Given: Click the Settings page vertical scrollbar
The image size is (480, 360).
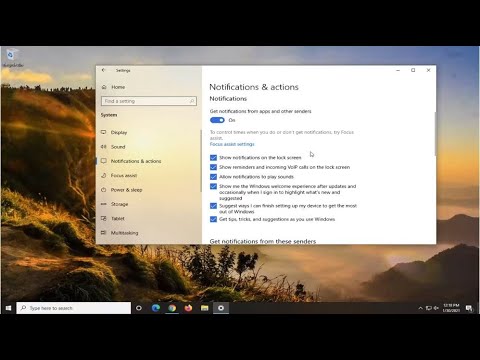Looking at the screenshot, I should [435, 134].
